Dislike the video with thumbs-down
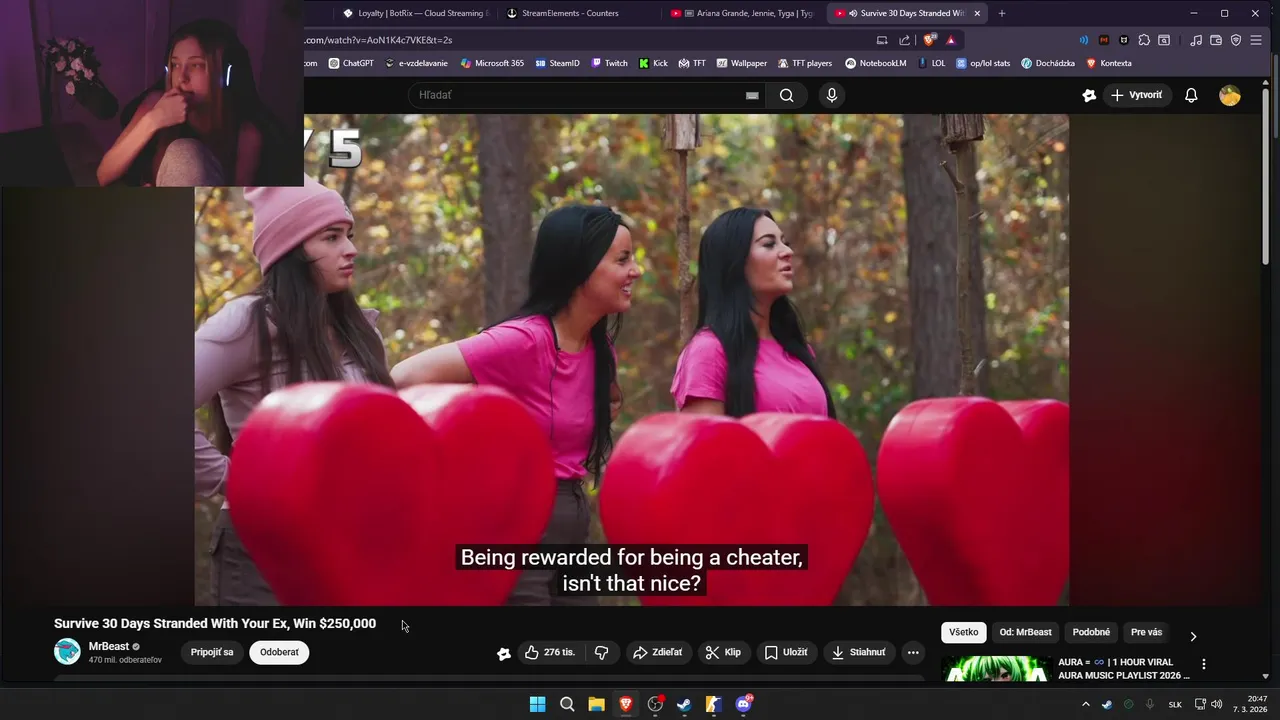Viewport: 1280px width, 720px height. (x=601, y=652)
